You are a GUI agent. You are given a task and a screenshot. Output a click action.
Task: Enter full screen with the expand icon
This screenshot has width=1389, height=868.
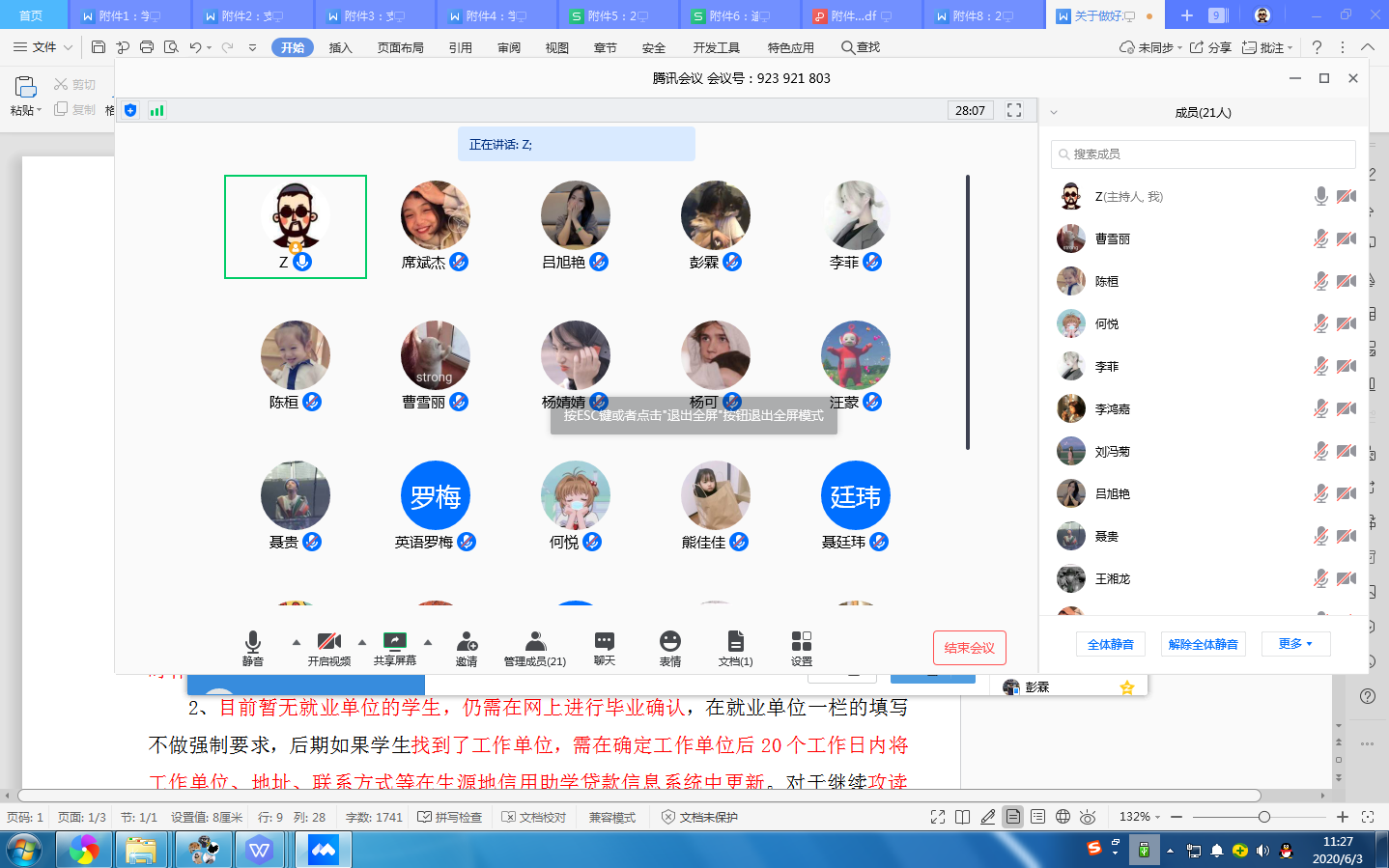(1014, 110)
